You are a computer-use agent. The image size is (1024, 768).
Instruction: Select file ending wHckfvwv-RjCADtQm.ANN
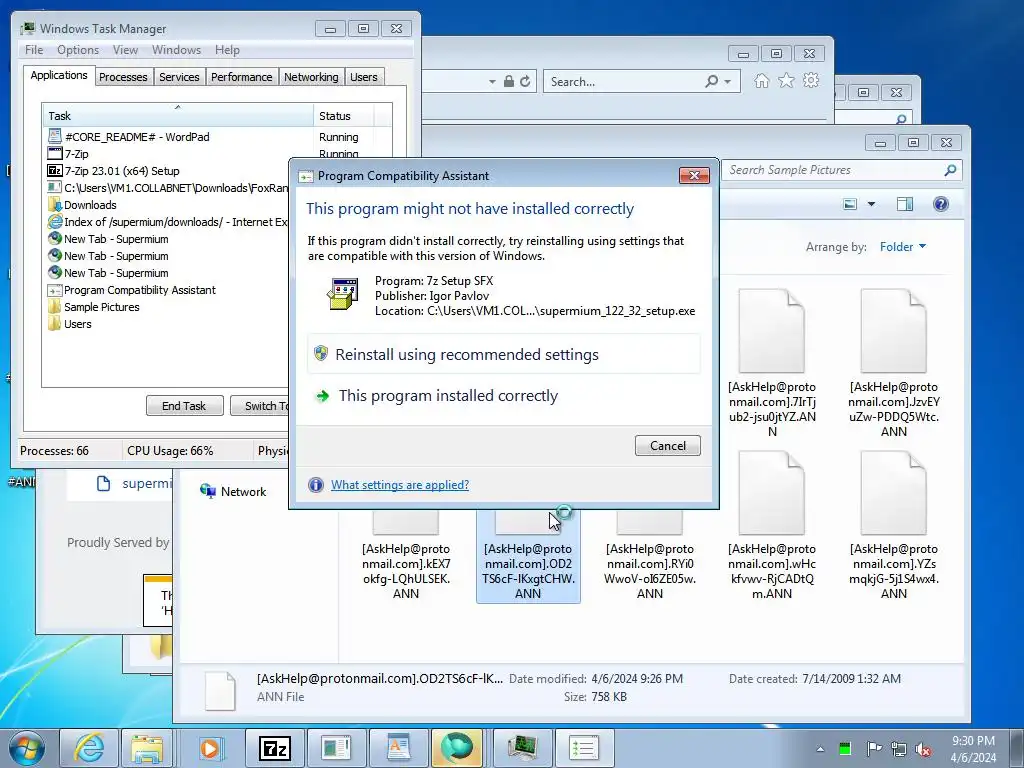(772, 526)
